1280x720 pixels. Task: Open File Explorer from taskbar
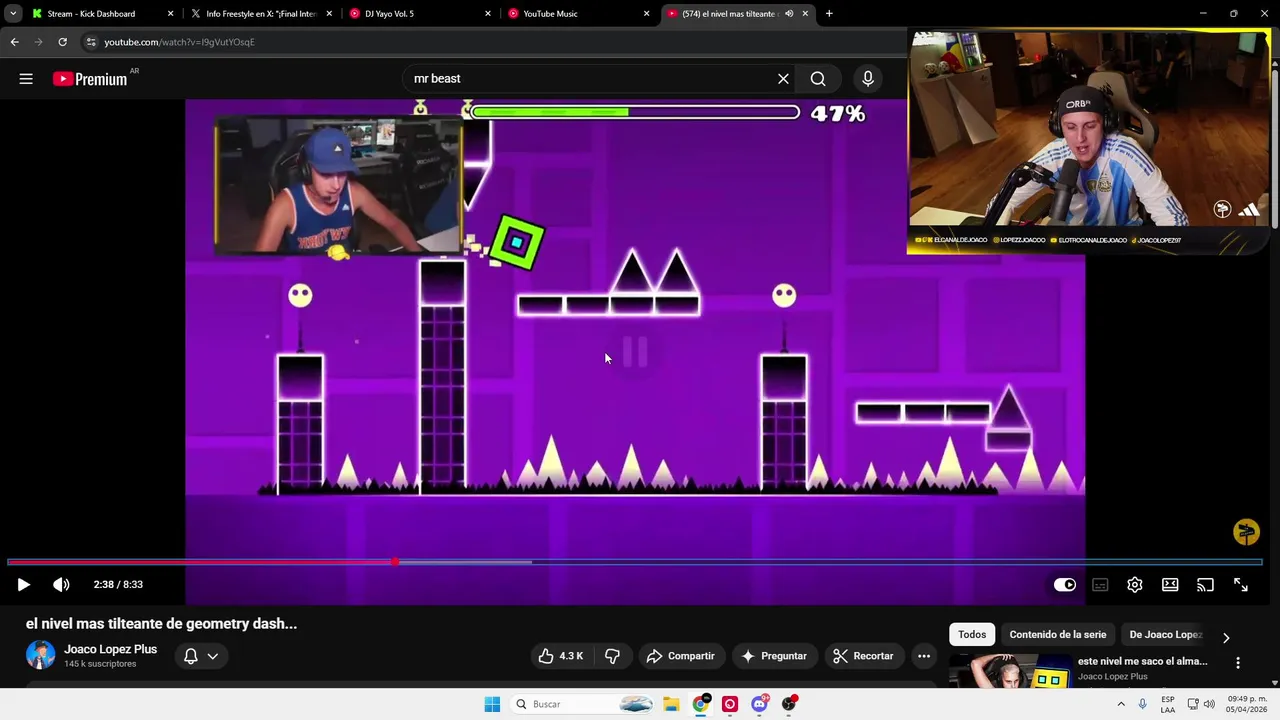point(671,704)
